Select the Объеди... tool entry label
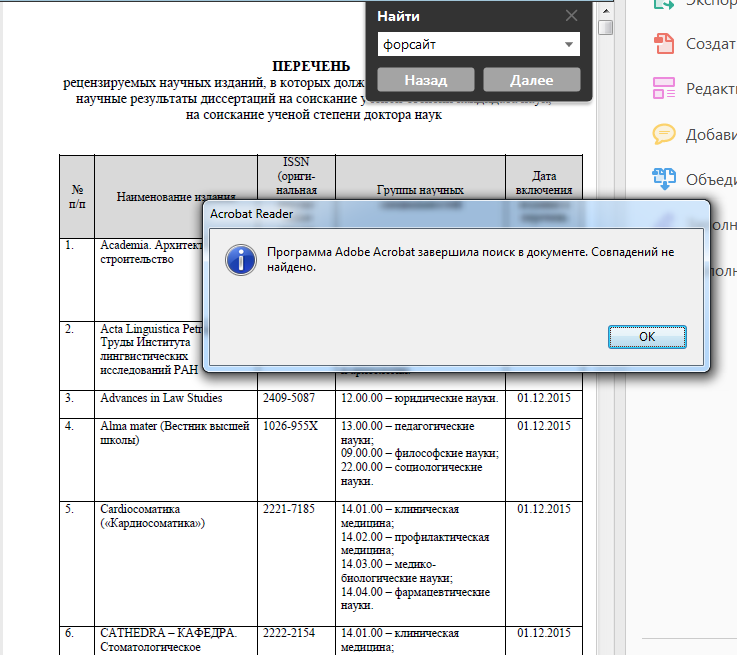The height and width of the screenshot is (655, 737). [710, 179]
